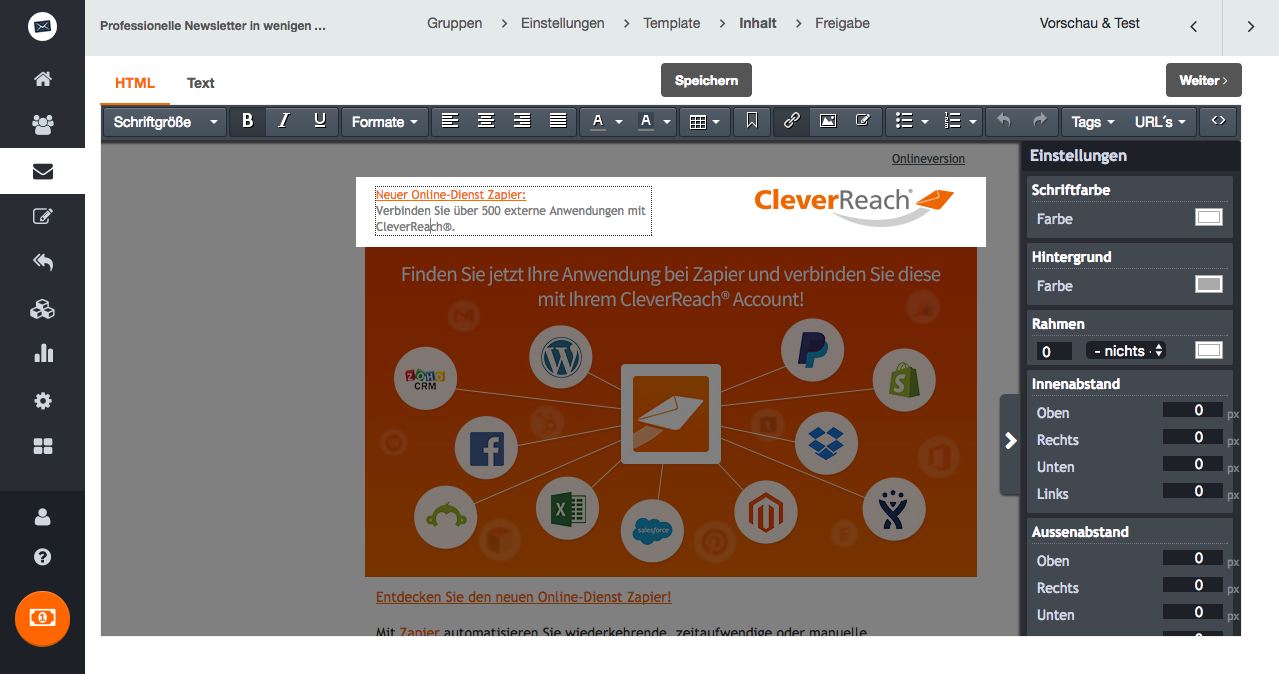Toggle underline formatting

pyautogui.click(x=320, y=121)
